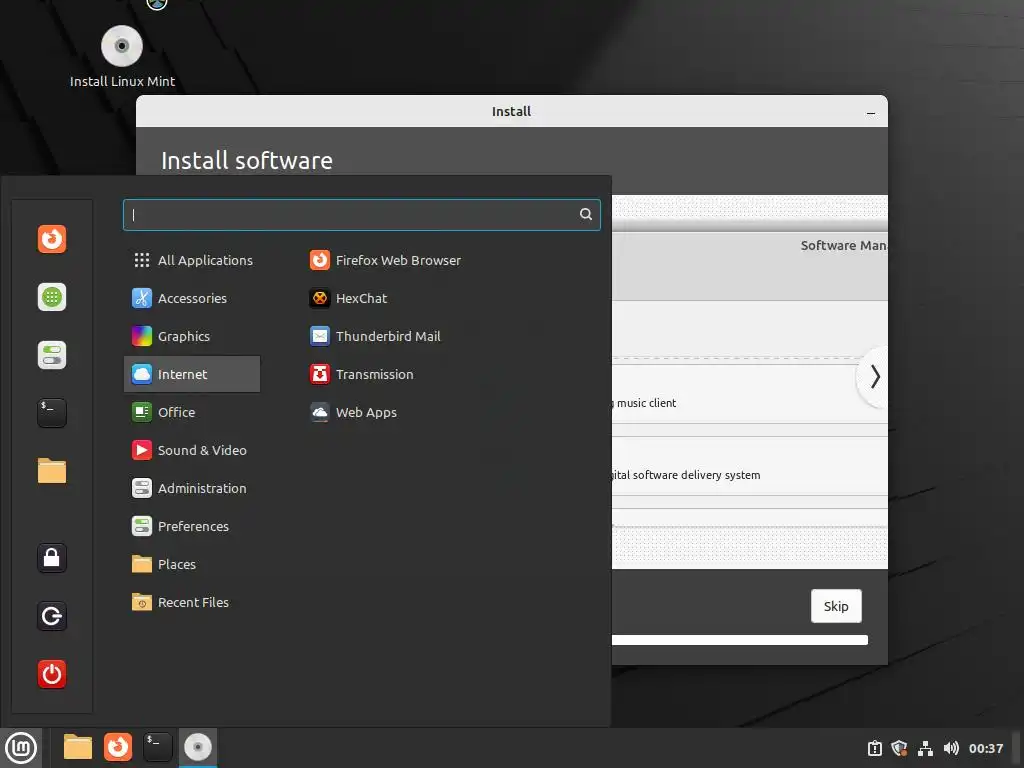Launch Software Manager from the favorites sidebar
Image resolution: width=1024 pixels, height=768 pixels.
pos(52,297)
